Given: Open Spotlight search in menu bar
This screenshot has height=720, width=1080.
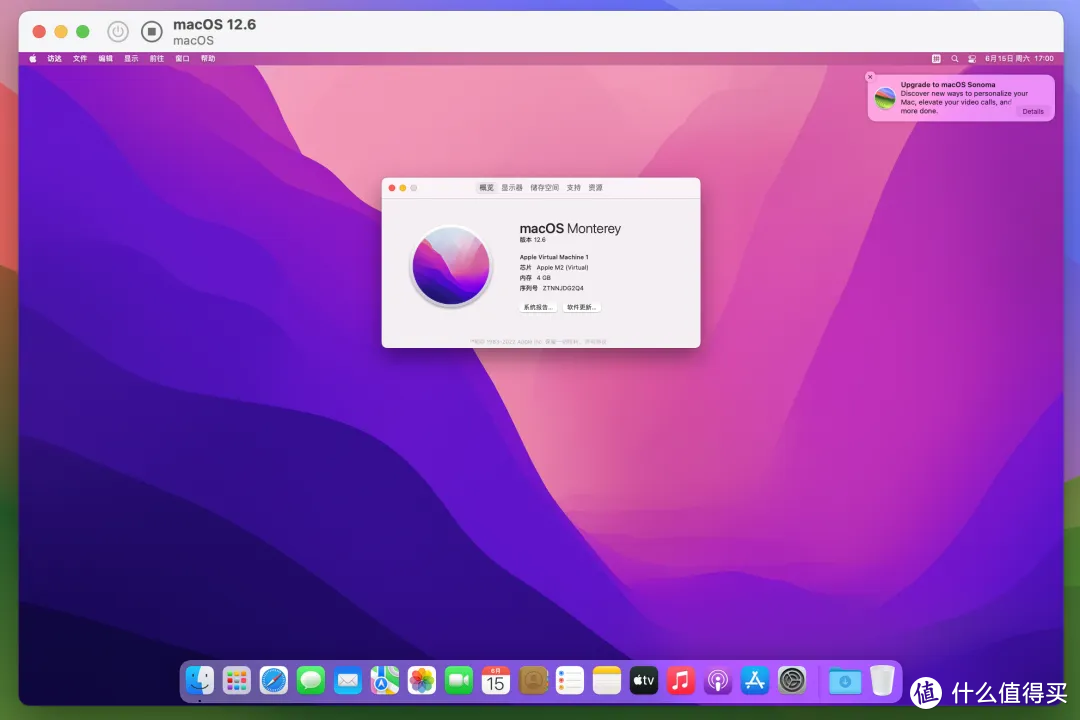Looking at the screenshot, I should tap(955, 59).
